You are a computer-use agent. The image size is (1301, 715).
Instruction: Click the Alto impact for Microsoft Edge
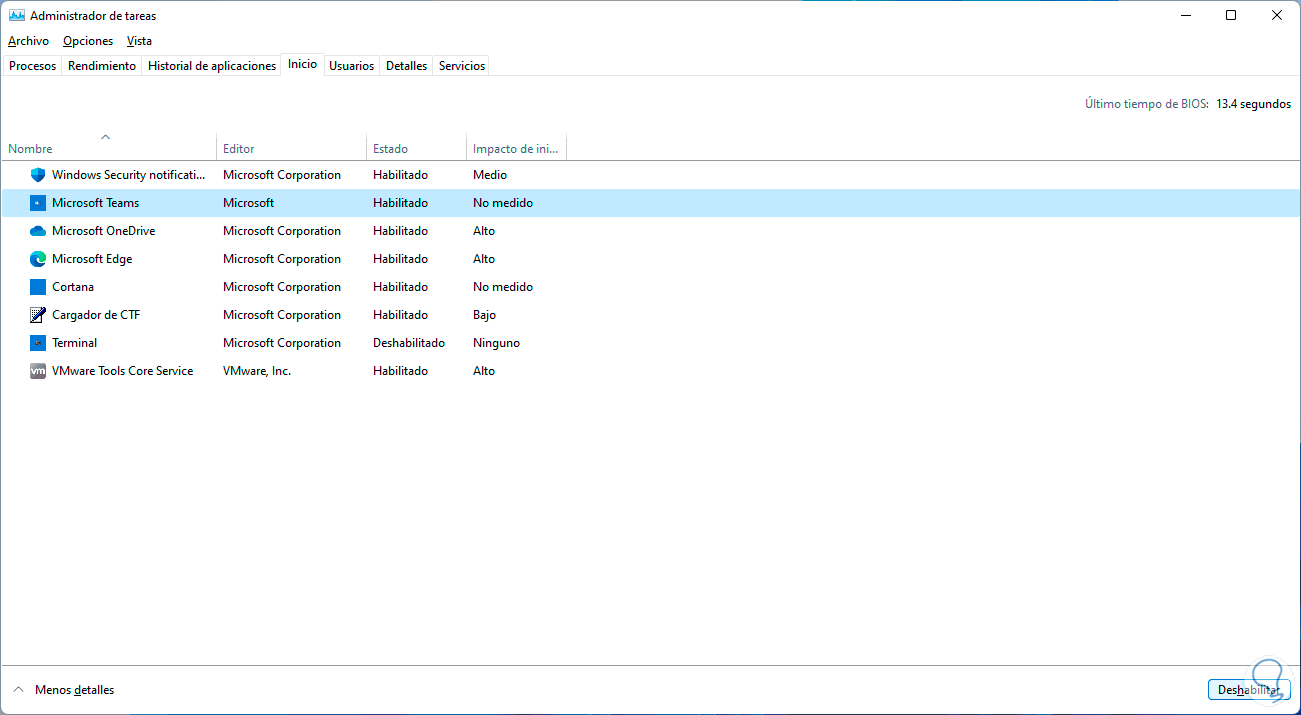coord(484,259)
